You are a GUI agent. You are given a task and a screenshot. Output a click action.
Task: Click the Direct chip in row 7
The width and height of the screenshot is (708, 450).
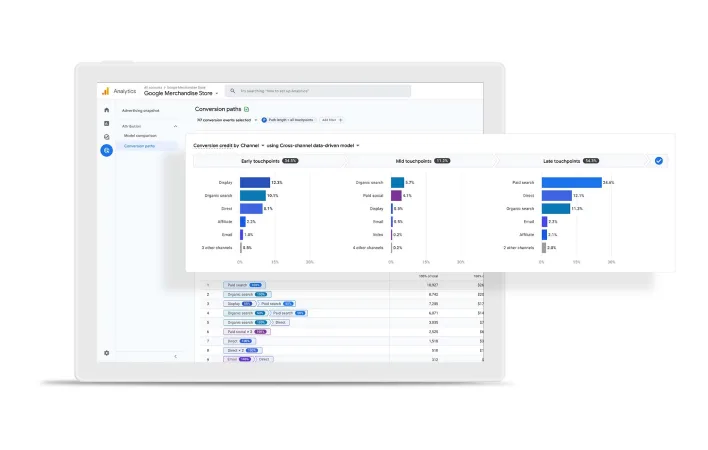[239, 341]
